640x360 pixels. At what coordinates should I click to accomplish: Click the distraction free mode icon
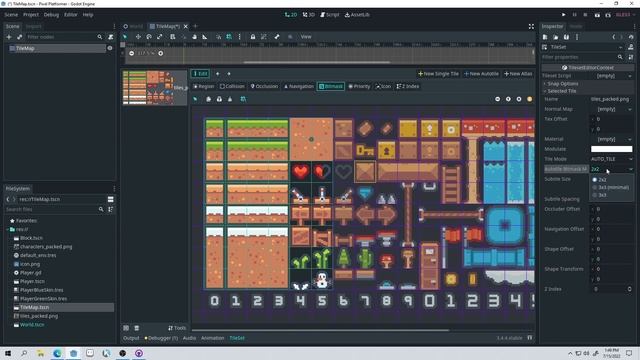531,27
